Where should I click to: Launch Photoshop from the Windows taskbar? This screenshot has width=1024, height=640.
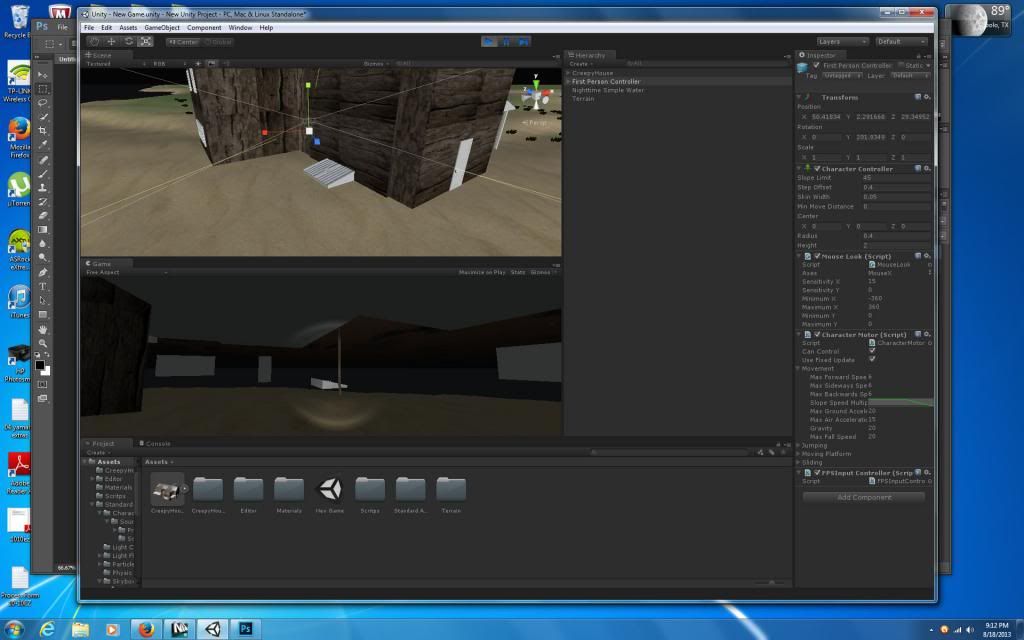click(x=246, y=629)
